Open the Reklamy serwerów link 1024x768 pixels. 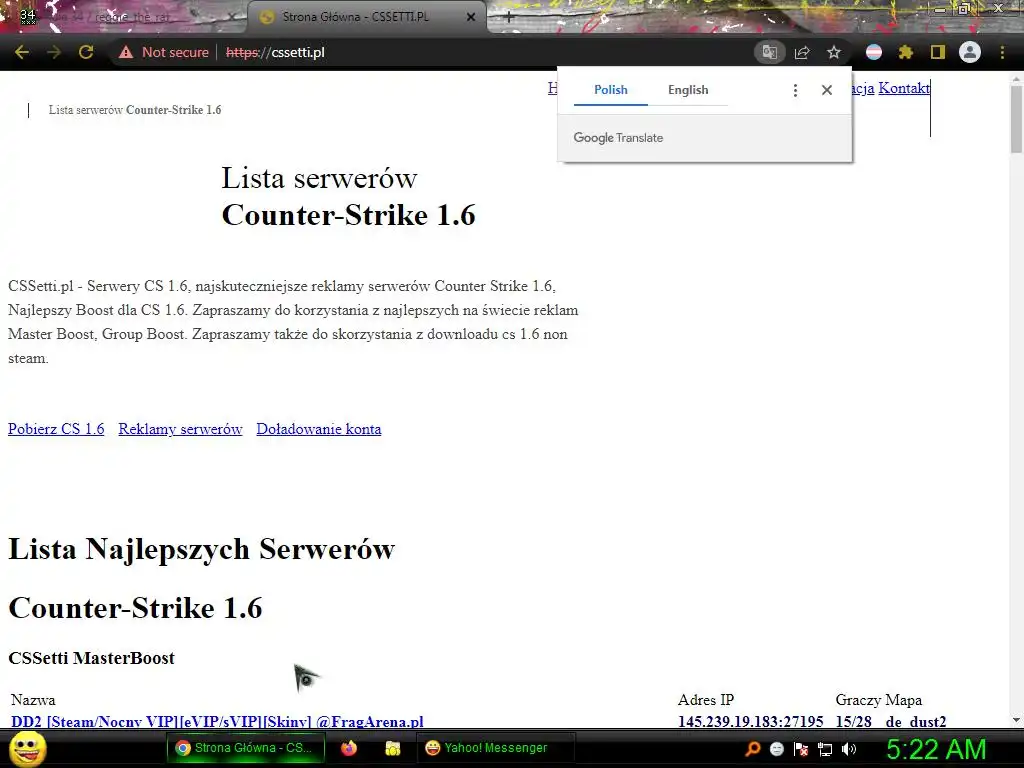tap(180, 429)
